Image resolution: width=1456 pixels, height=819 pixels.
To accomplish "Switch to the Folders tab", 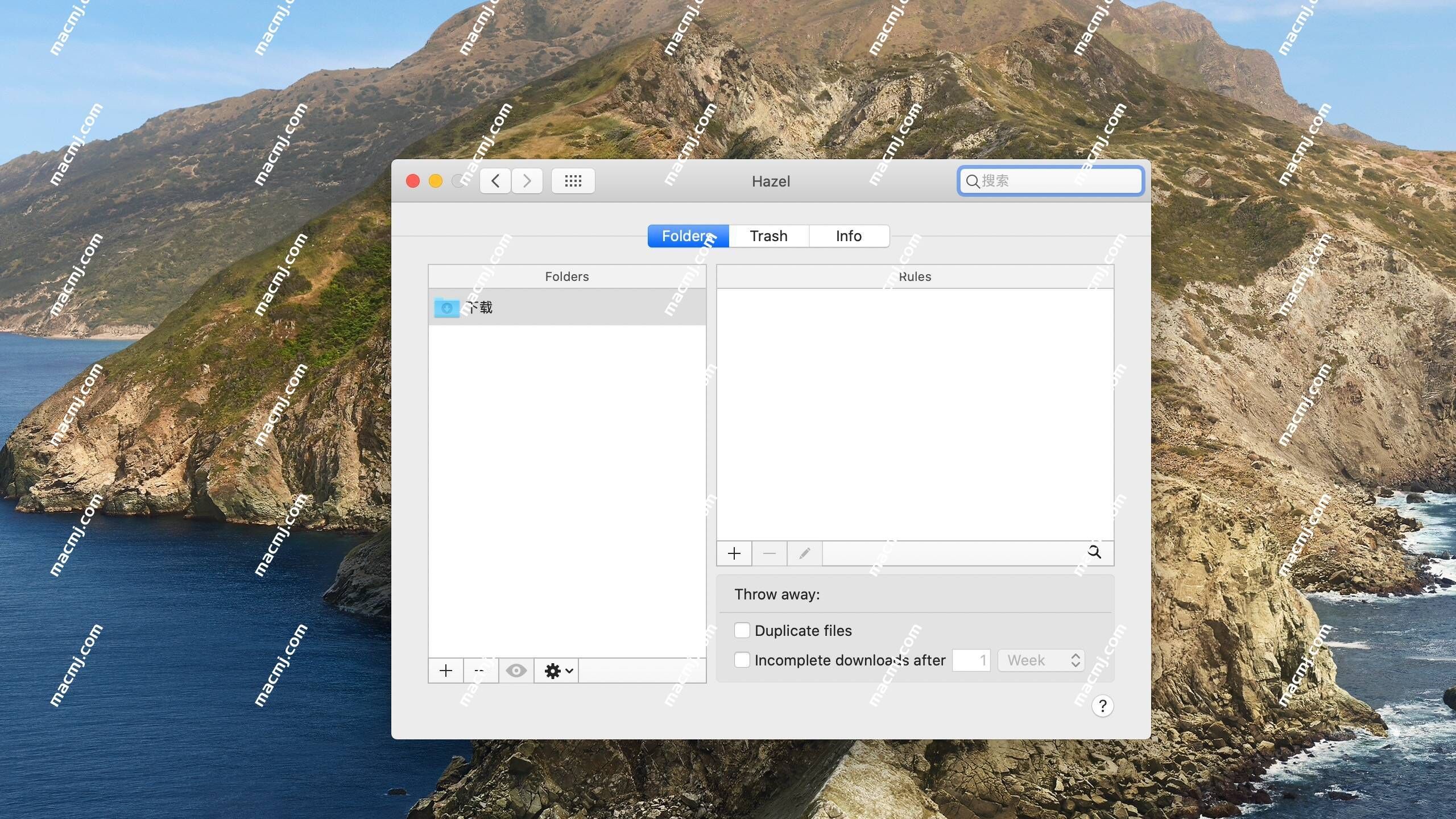I will click(688, 236).
